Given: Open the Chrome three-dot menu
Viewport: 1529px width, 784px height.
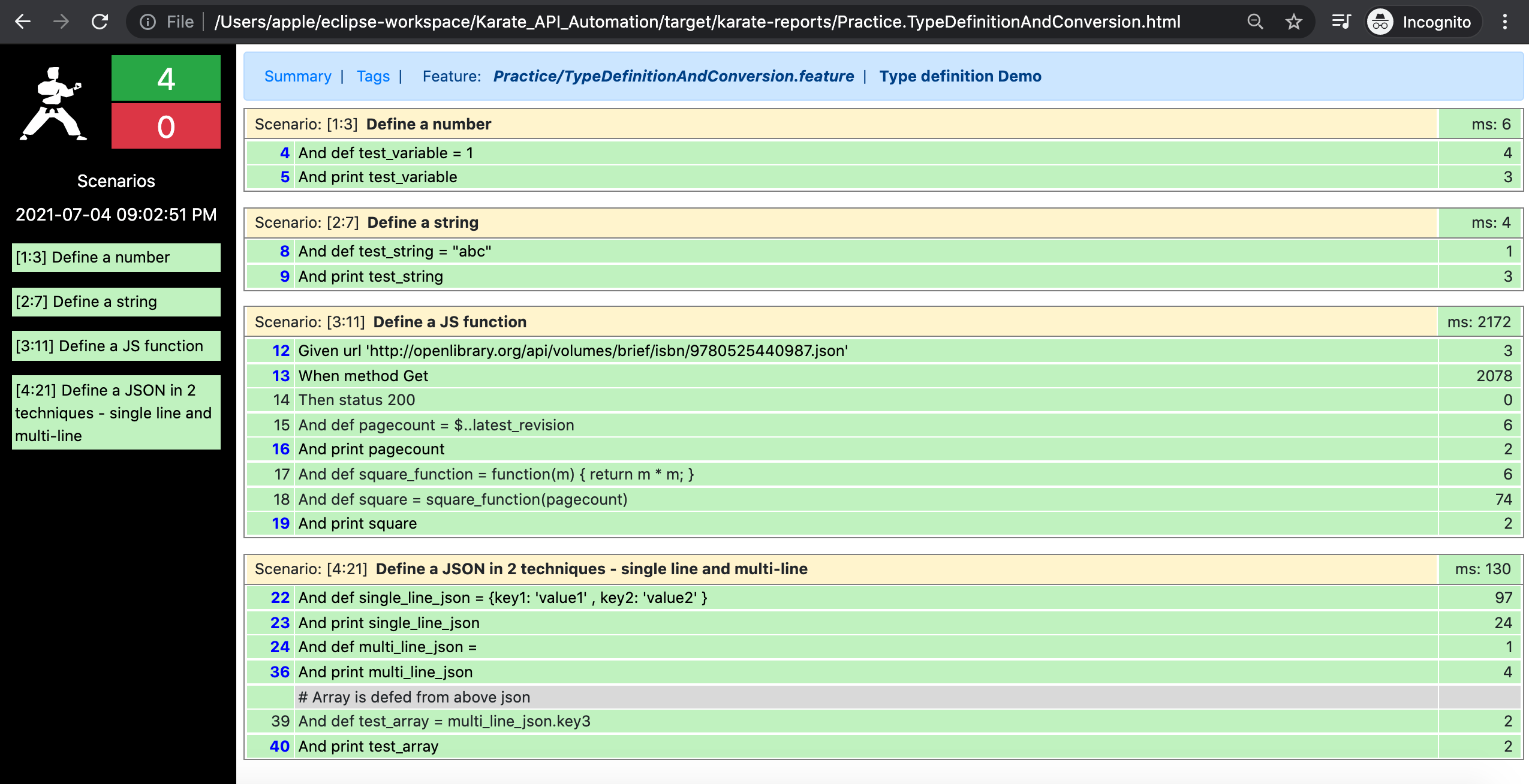Looking at the screenshot, I should pyautogui.click(x=1504, y=22).
